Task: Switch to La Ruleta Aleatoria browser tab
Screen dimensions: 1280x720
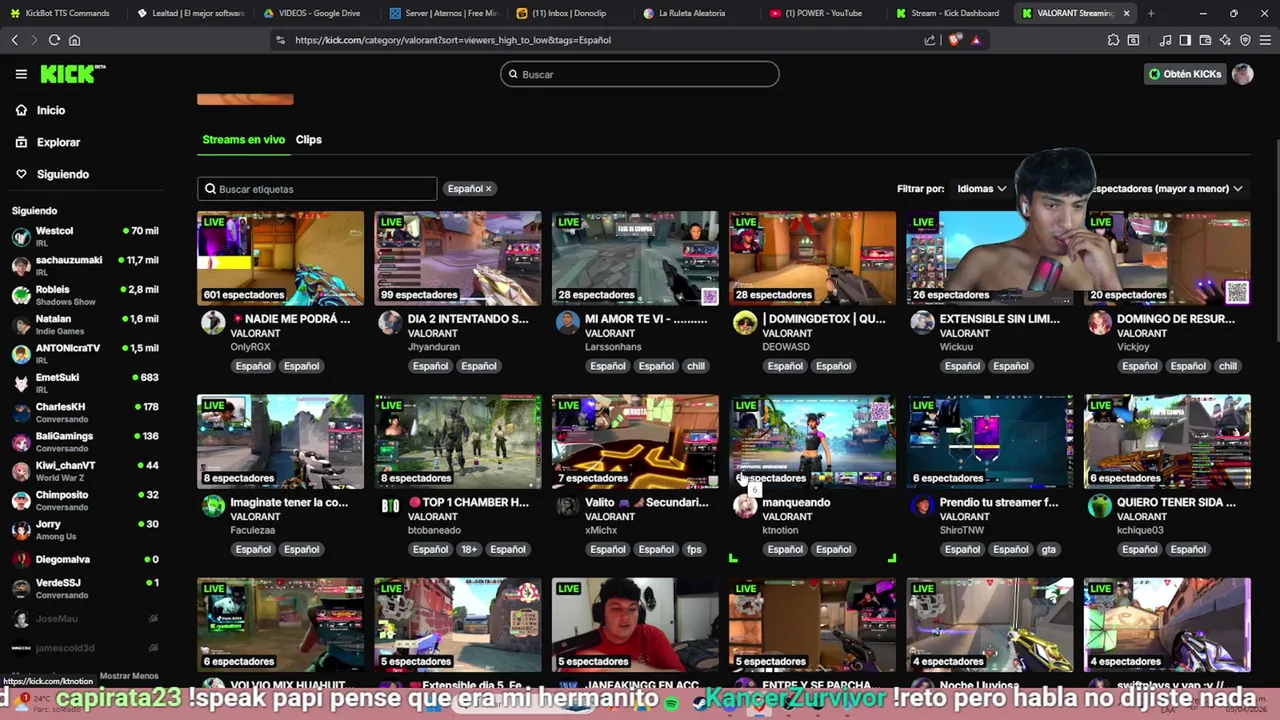Action: tap(692, 13)
